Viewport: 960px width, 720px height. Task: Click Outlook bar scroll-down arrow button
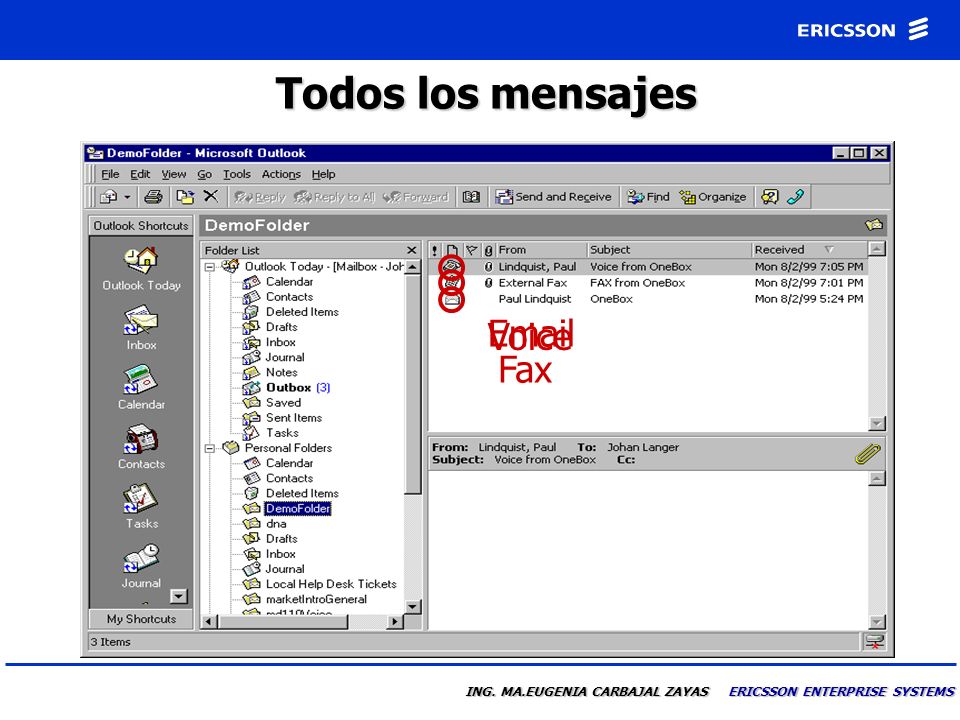point(179,596)
